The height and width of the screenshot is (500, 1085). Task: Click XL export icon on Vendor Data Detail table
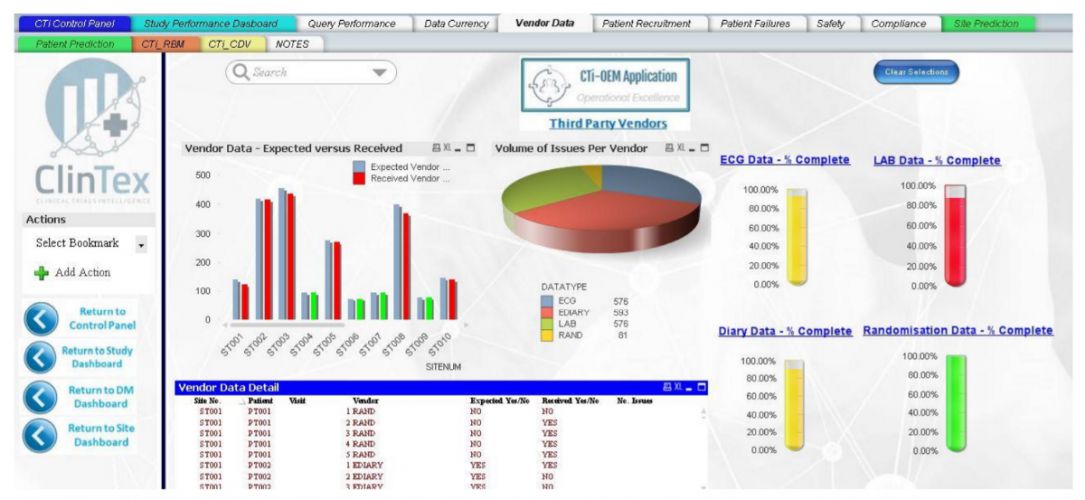tap(678, 387)
